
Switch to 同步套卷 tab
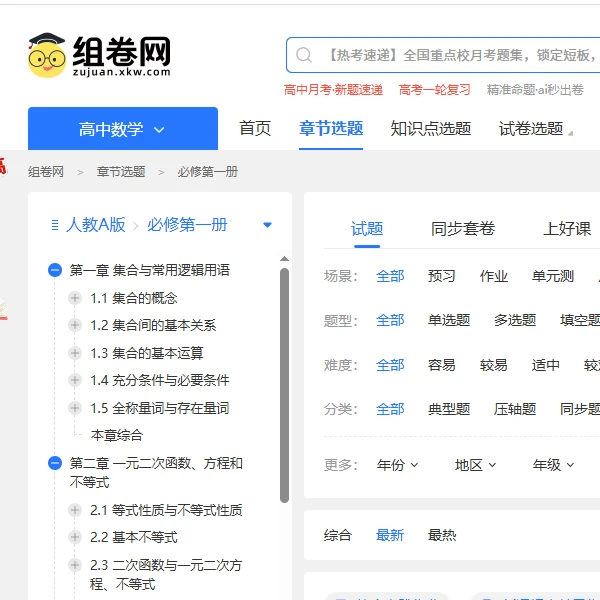(x=463, y=229)
